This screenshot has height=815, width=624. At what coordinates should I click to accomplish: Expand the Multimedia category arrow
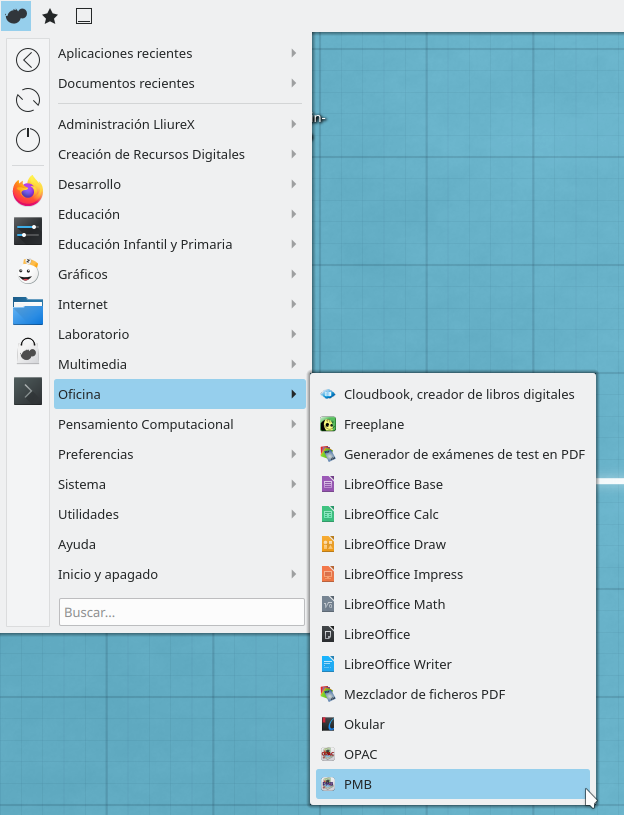click(293, 364)
